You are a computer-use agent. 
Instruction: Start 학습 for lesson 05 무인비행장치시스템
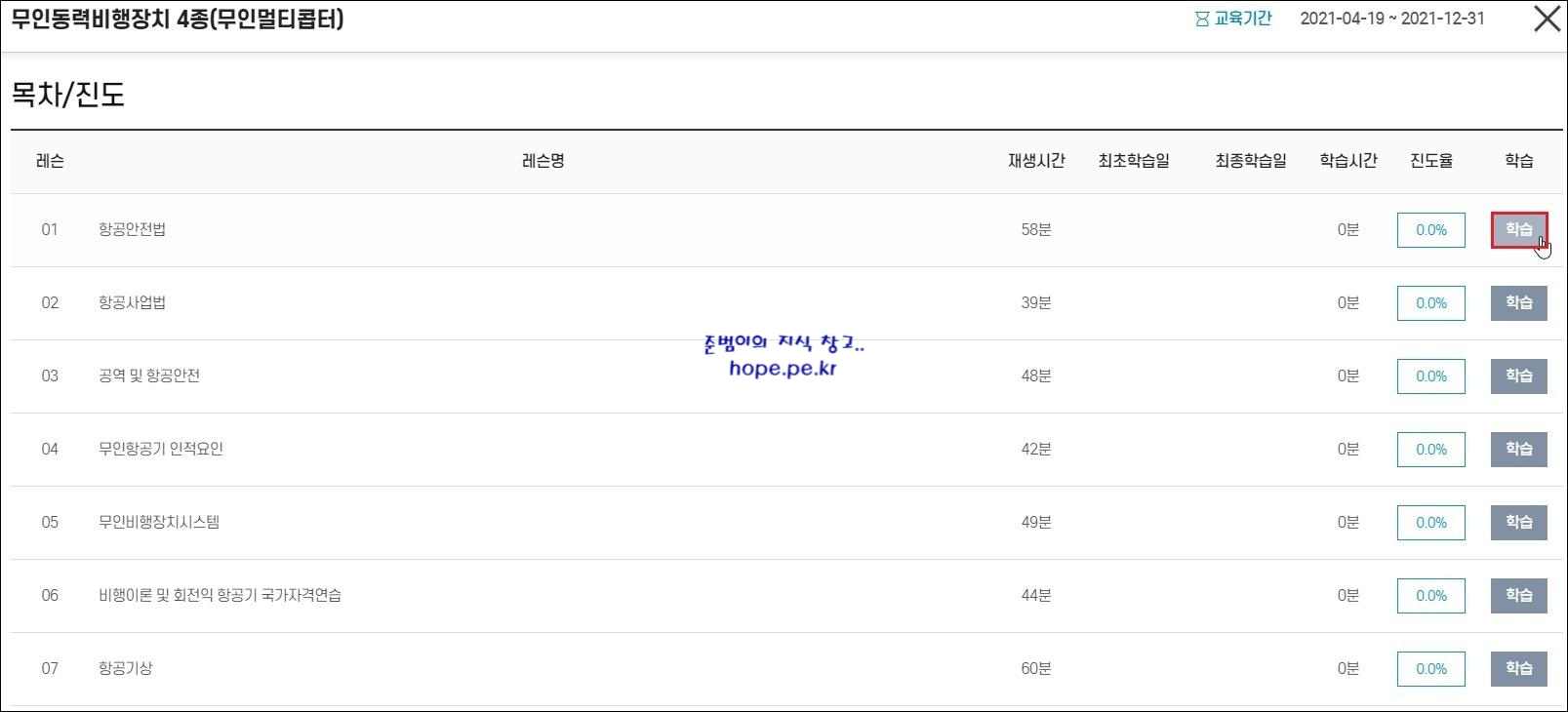pos(1519,523)
